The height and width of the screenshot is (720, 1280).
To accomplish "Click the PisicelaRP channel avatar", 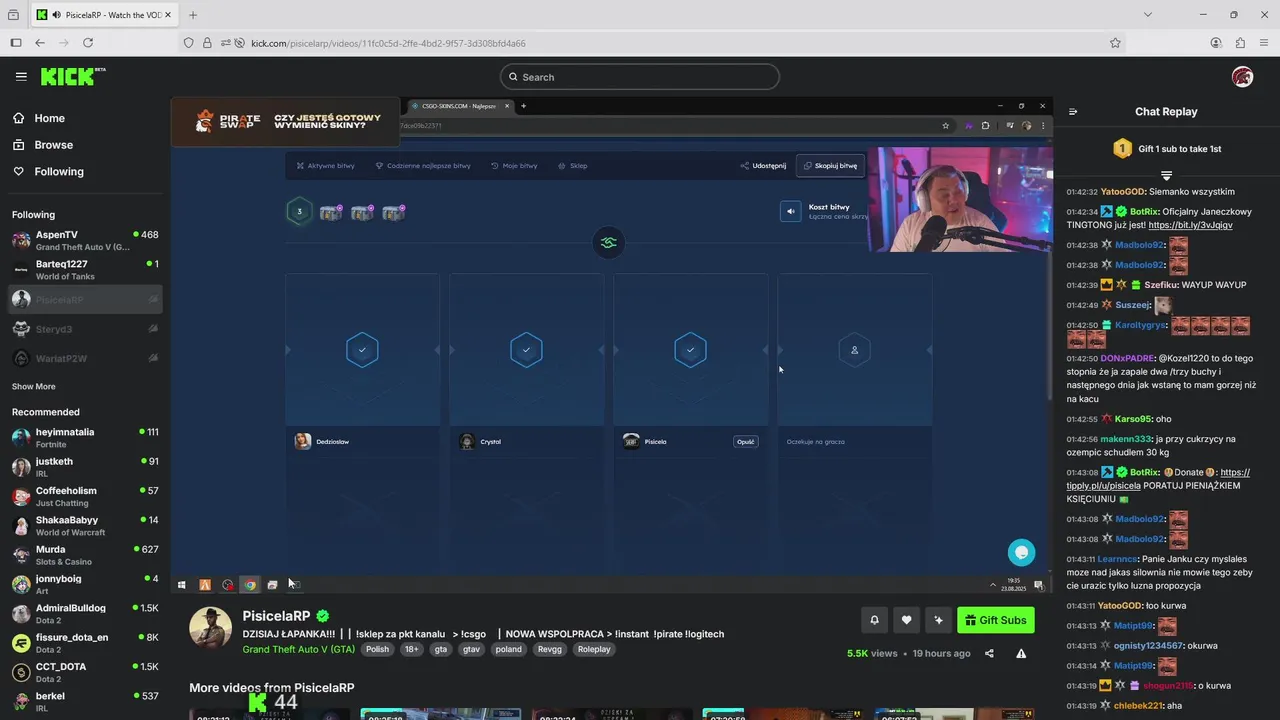I will pos(210,627).
